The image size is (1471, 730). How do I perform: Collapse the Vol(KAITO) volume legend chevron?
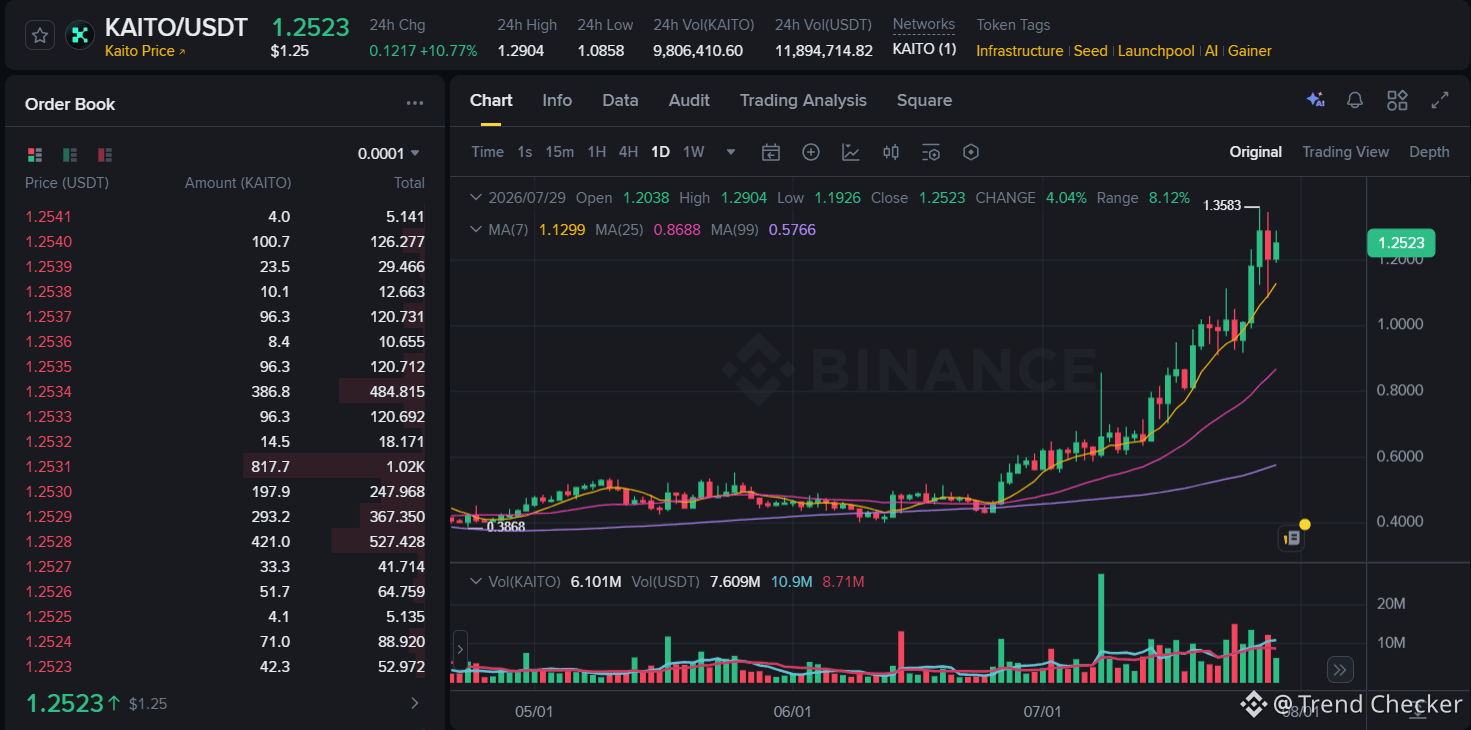475,581
